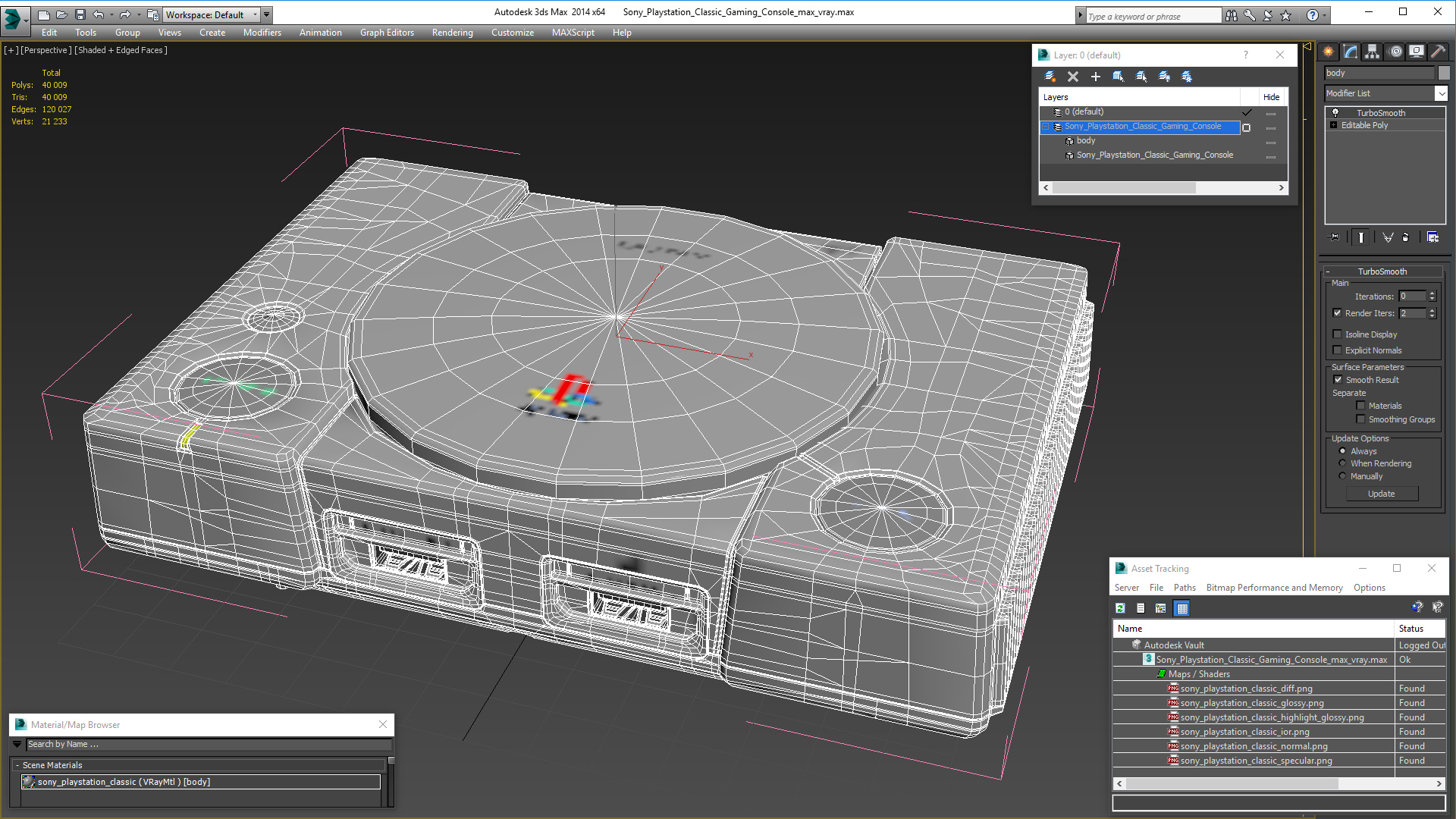Click the keyword search field in title bar
This screenshot has height=819, width=1456.
click(1153, 16)
